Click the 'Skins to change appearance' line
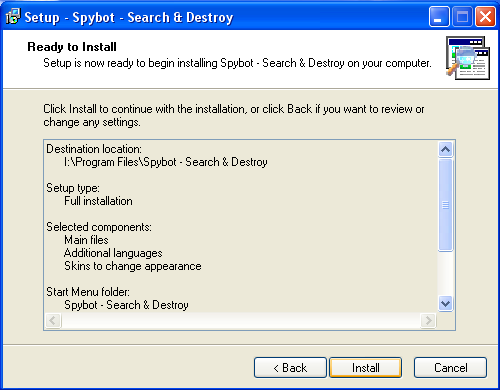500x390 pixels. pos(133,266)
